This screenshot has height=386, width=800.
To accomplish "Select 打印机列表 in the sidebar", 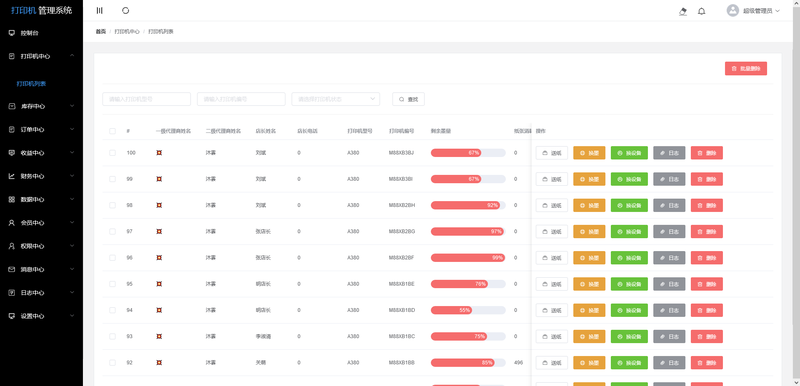I will (x=32, y=84).
